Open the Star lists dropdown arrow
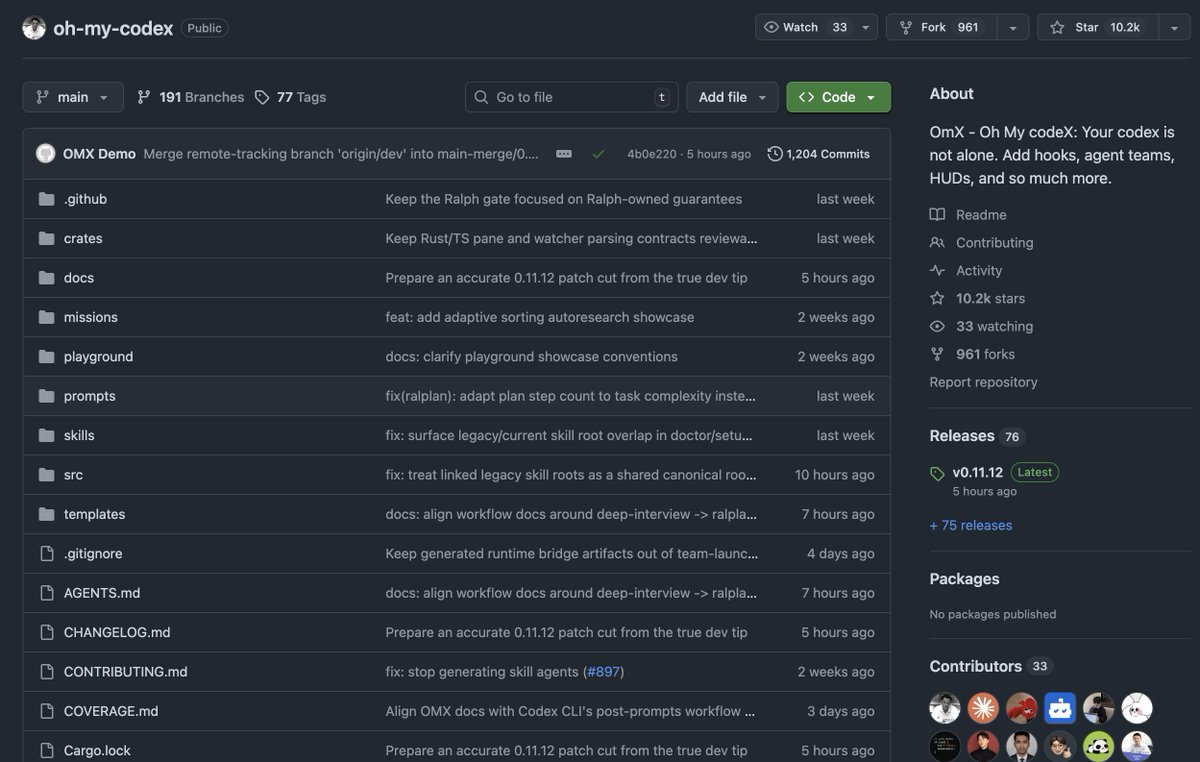The image size is (1200, 762). (1174, 28)
